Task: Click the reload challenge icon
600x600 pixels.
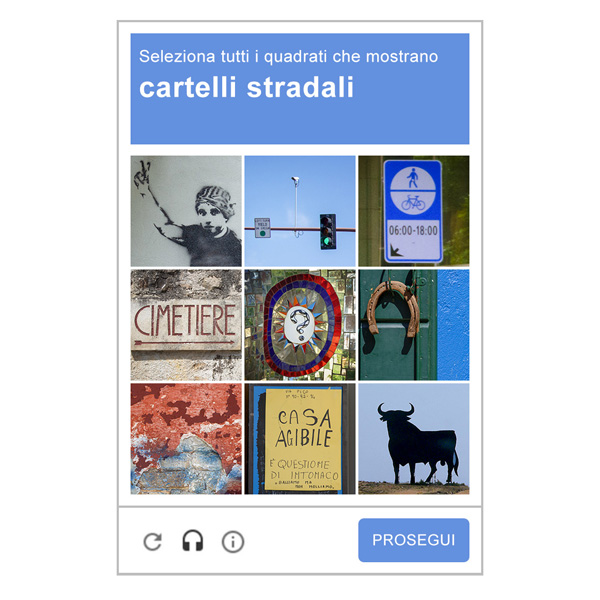Action: click(153, 541)
